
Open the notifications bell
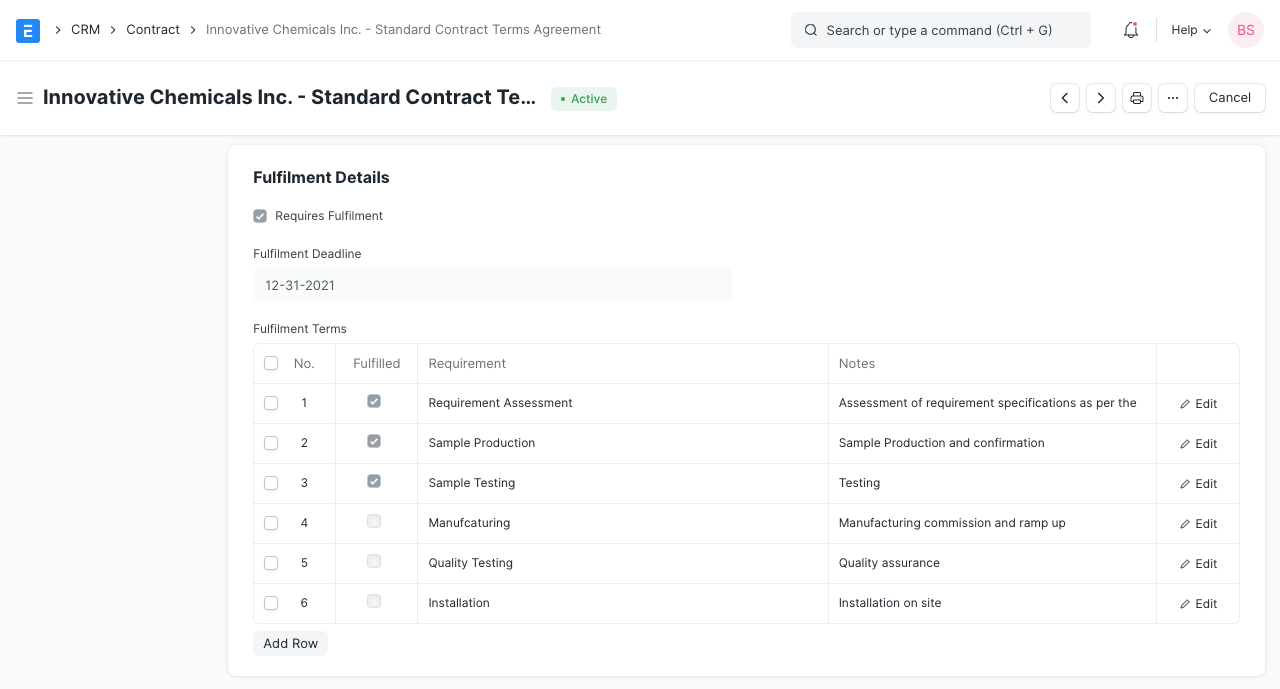pyautogui.click(x=1130, y=30)
